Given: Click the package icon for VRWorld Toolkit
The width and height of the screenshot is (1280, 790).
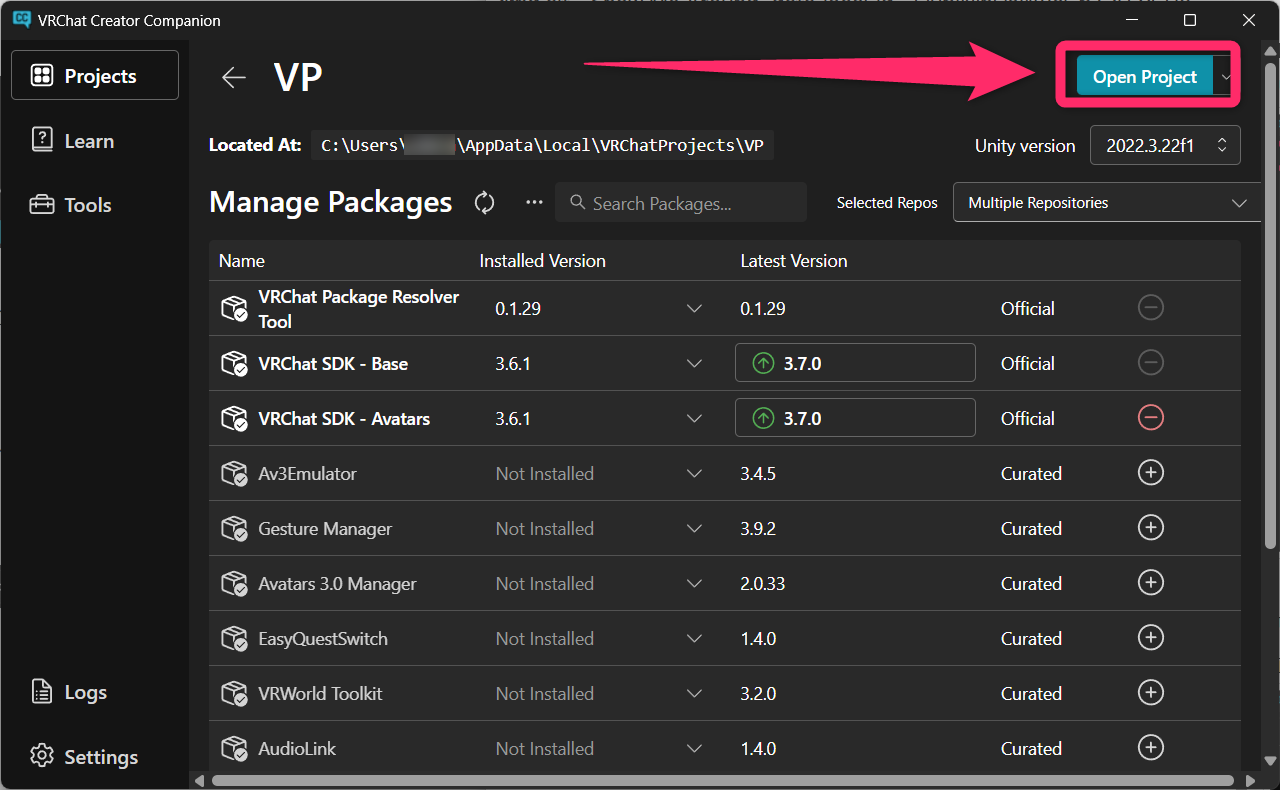Looking at the screenshot, I should (234, 694).
